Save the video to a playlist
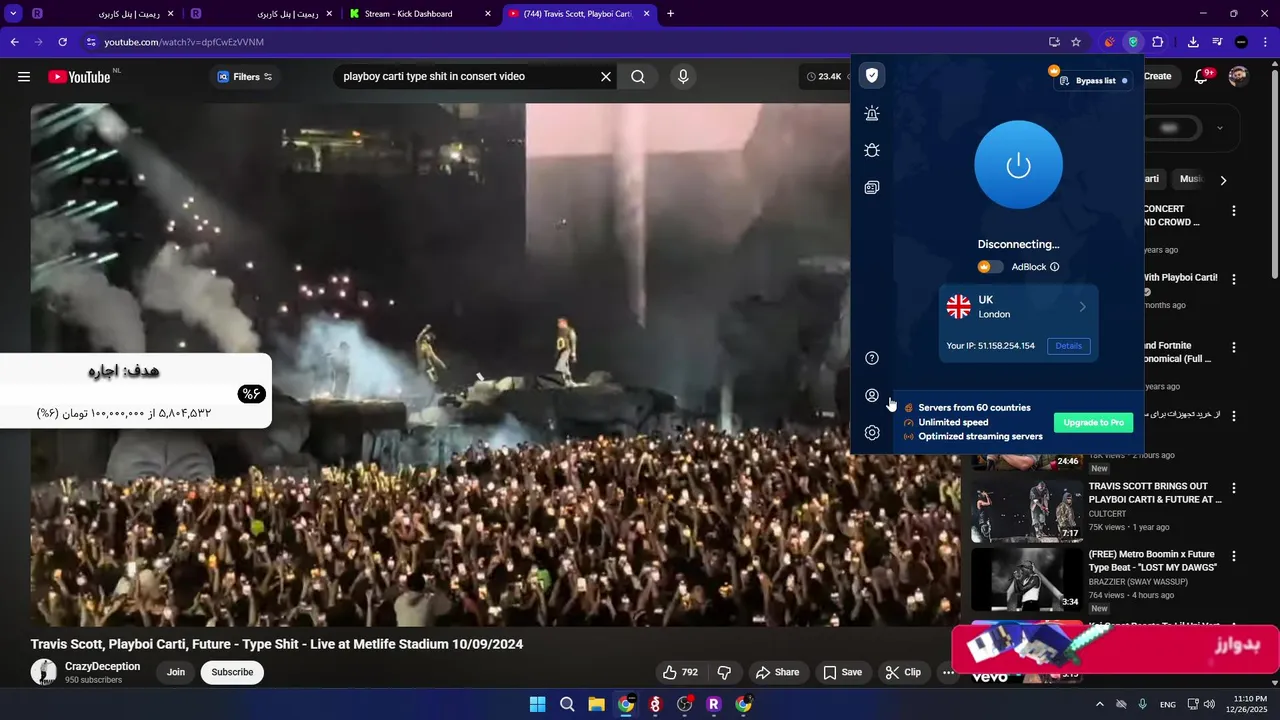The width and height of the screenshot is (1280, 720). click(x=843, y=672)
